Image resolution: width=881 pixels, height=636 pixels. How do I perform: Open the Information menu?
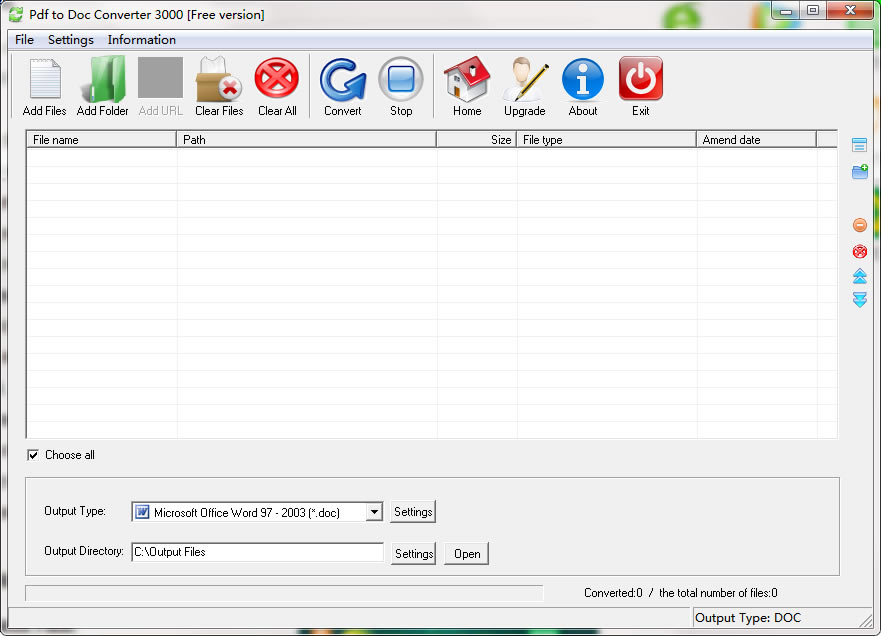pos(141,40)
